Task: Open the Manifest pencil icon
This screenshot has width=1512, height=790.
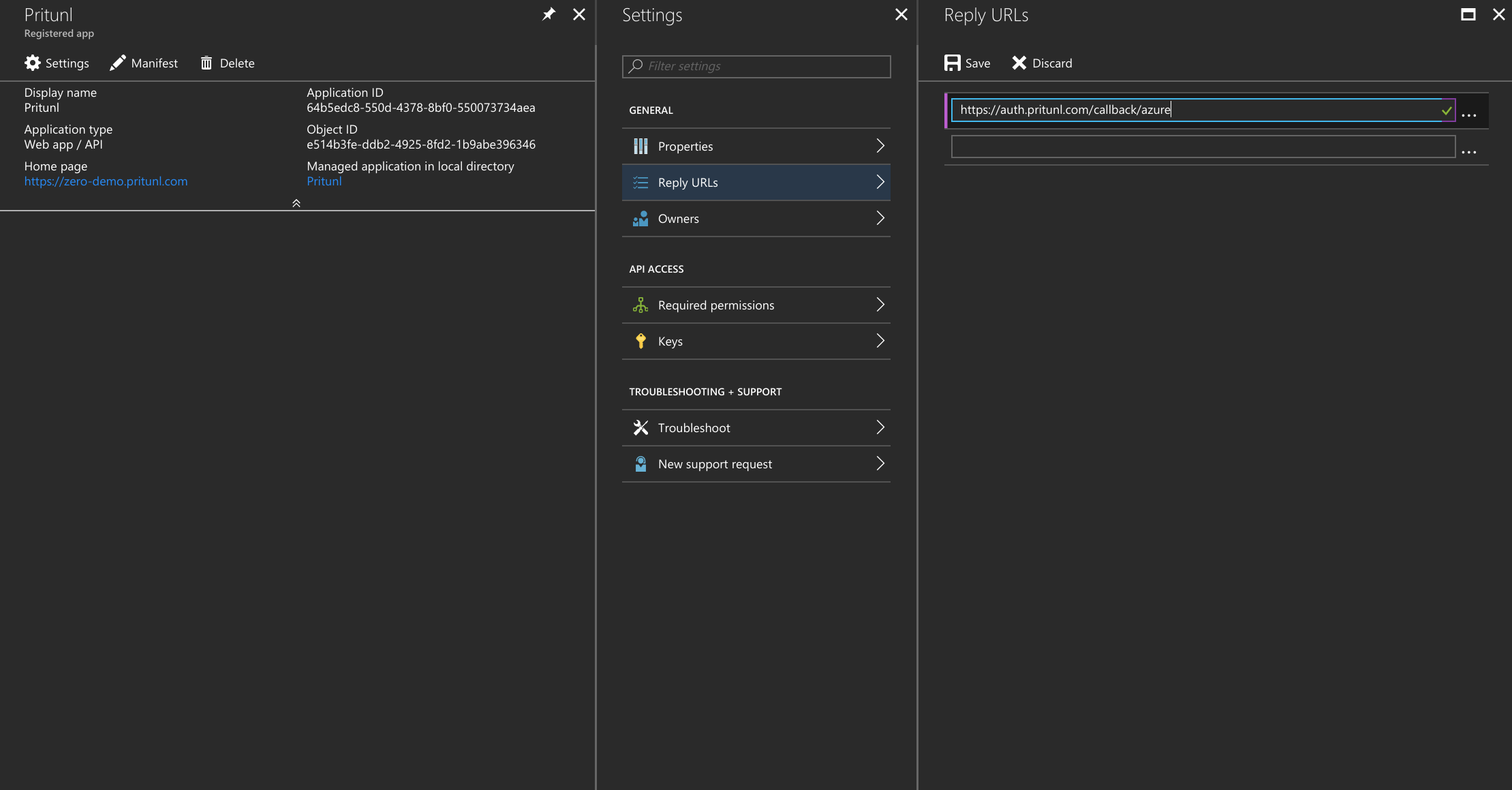Action: (118, 63)
